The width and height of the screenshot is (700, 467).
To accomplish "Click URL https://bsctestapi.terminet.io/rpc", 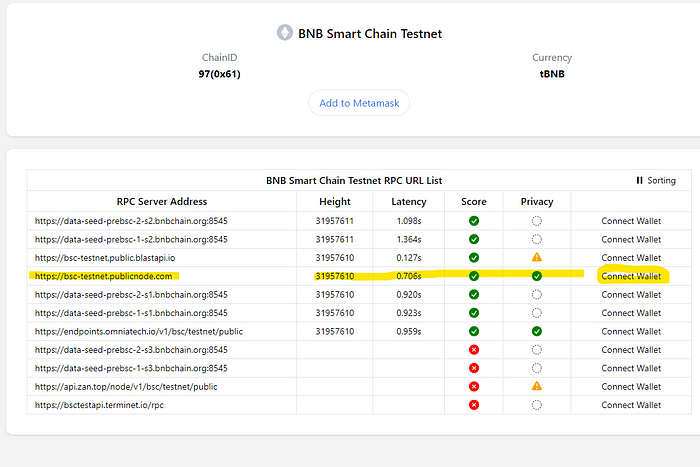I will point(99,405).
